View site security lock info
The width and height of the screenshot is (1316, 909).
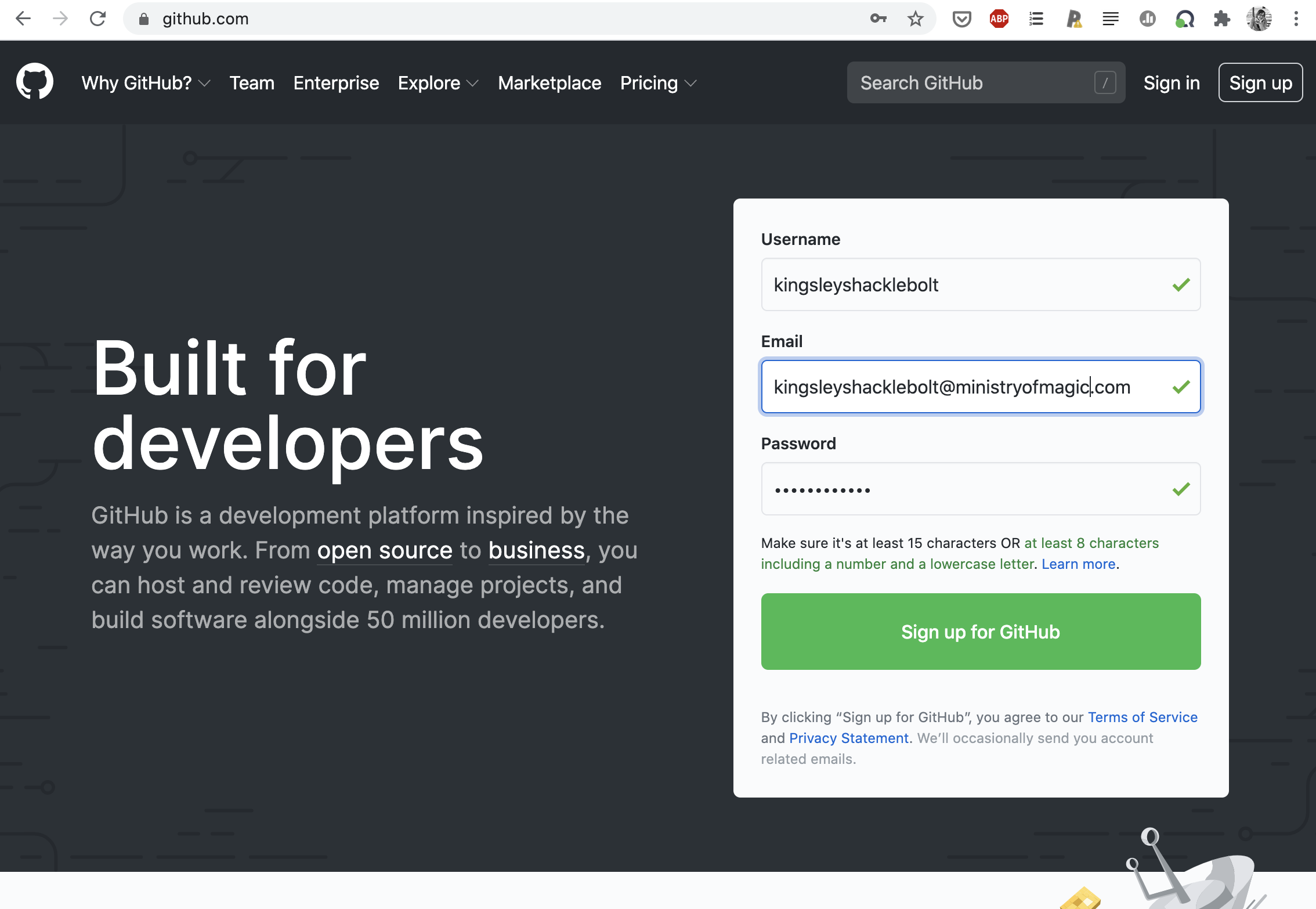144,19
